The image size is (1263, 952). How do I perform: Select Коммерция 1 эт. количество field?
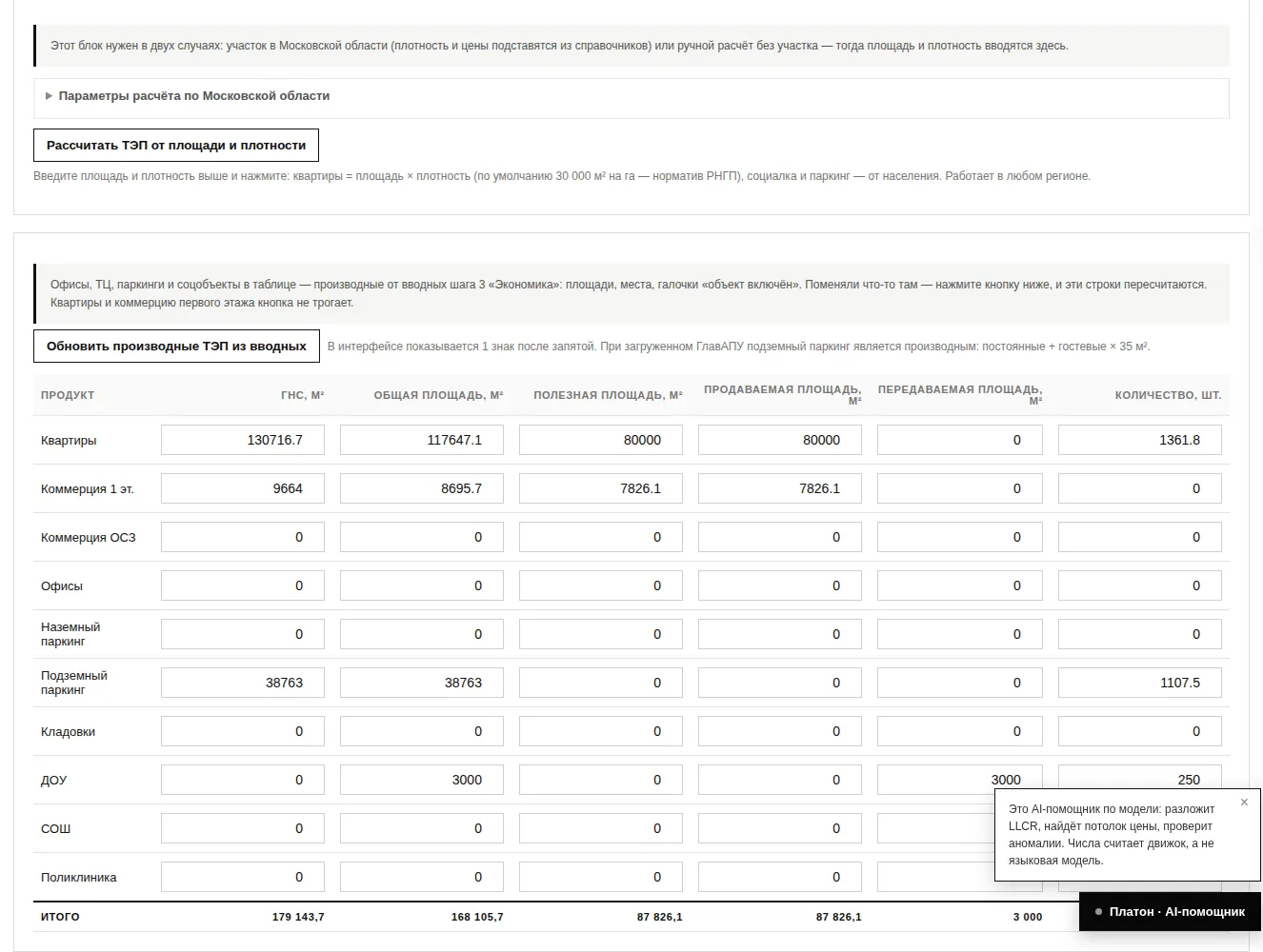coord(1140,488)
